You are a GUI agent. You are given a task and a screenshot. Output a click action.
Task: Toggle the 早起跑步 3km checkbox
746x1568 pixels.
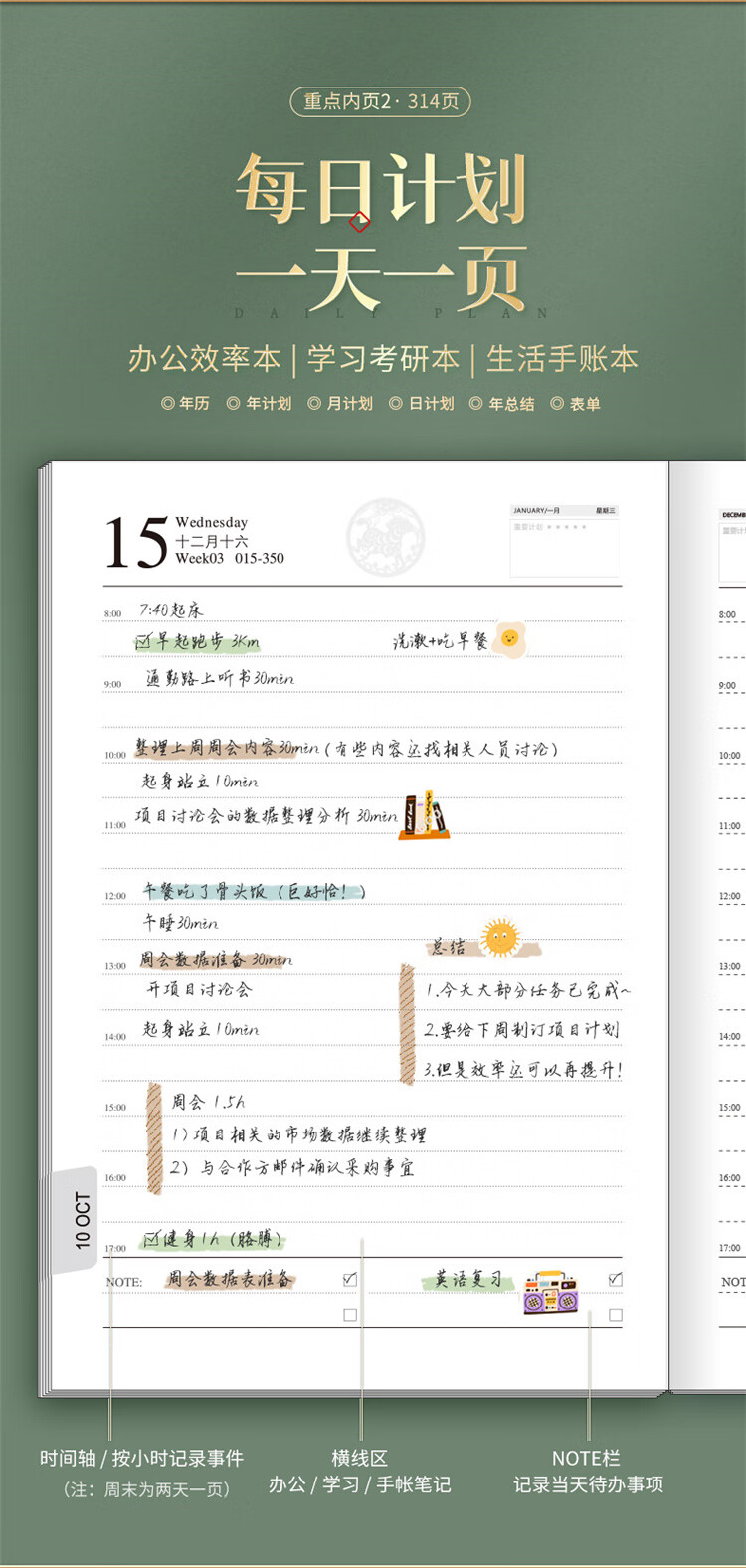[x=144, y=642]
